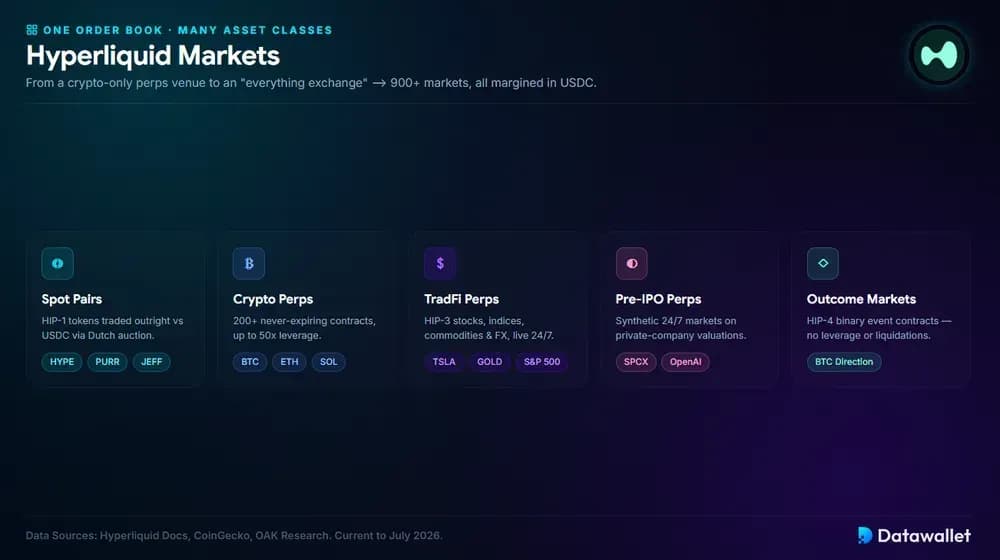The width and height of the screenshot is (1000, 560).
Task: Pick the GOLD tag
Action: (x=490, y=362)
